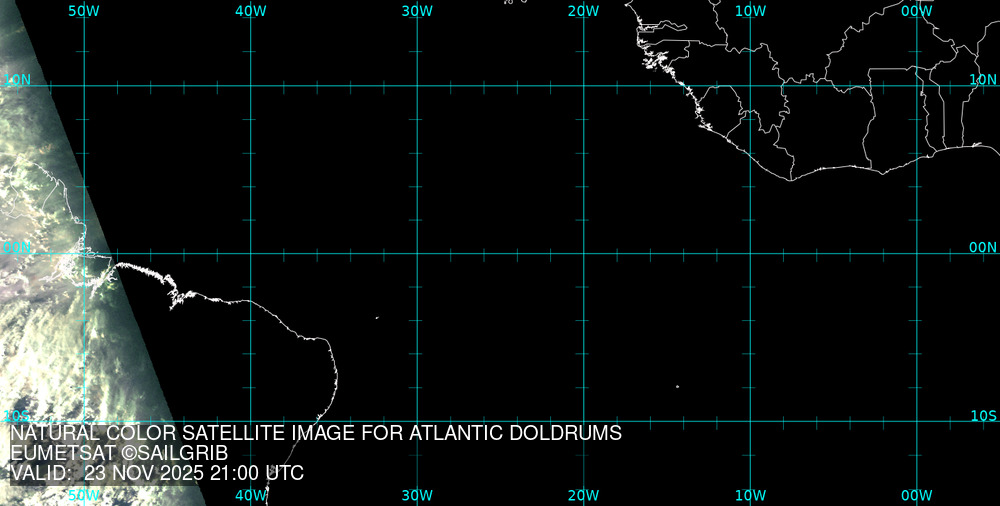Click the 10N latitude label on left edge
Viewport: 1000px width, 506px height.
(17, 79)
